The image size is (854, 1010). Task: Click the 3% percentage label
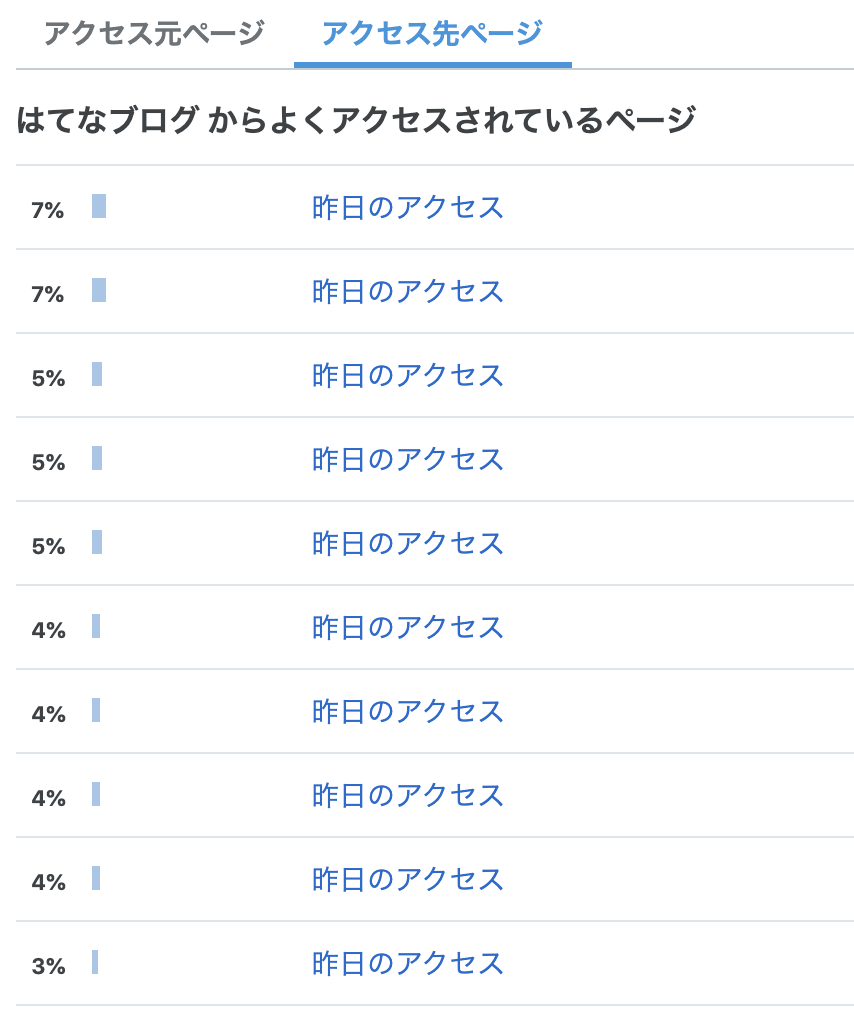(48, 966)
